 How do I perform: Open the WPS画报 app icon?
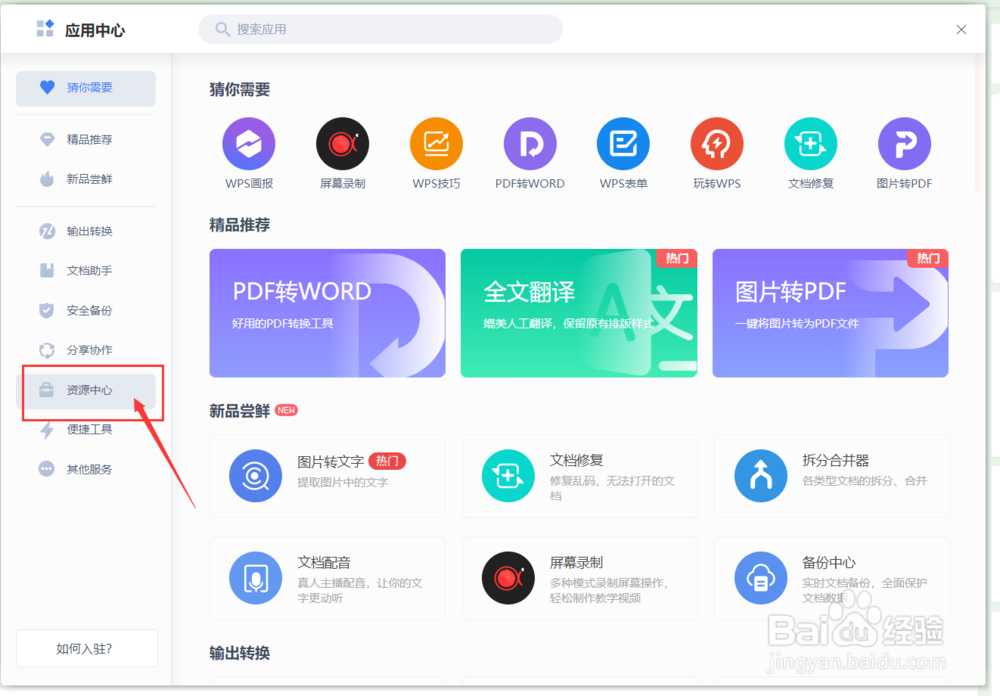click(249, 144)
